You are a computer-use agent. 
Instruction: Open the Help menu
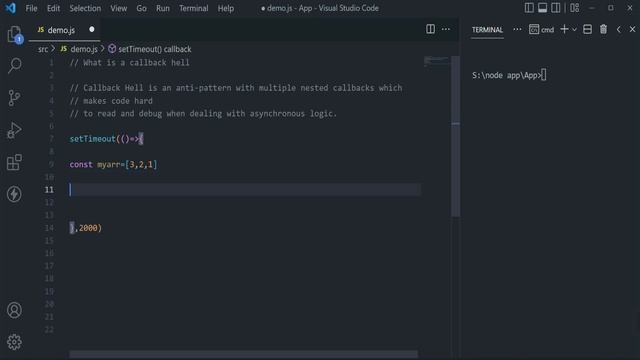226,8
